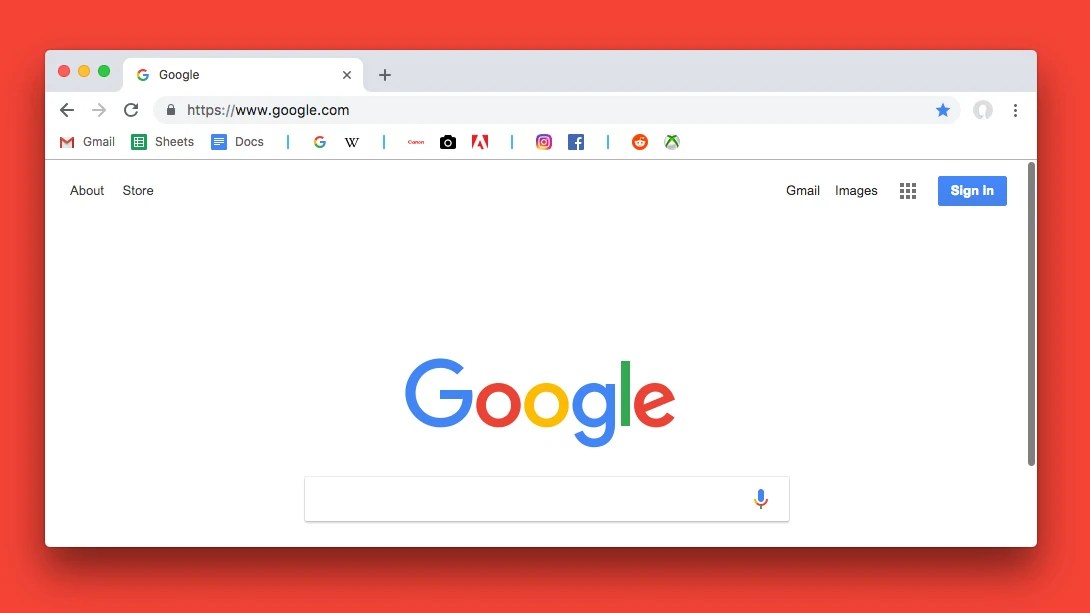
Task: Click the blue Sign in button
Action: pyautogui.click(x=972, y=191)
